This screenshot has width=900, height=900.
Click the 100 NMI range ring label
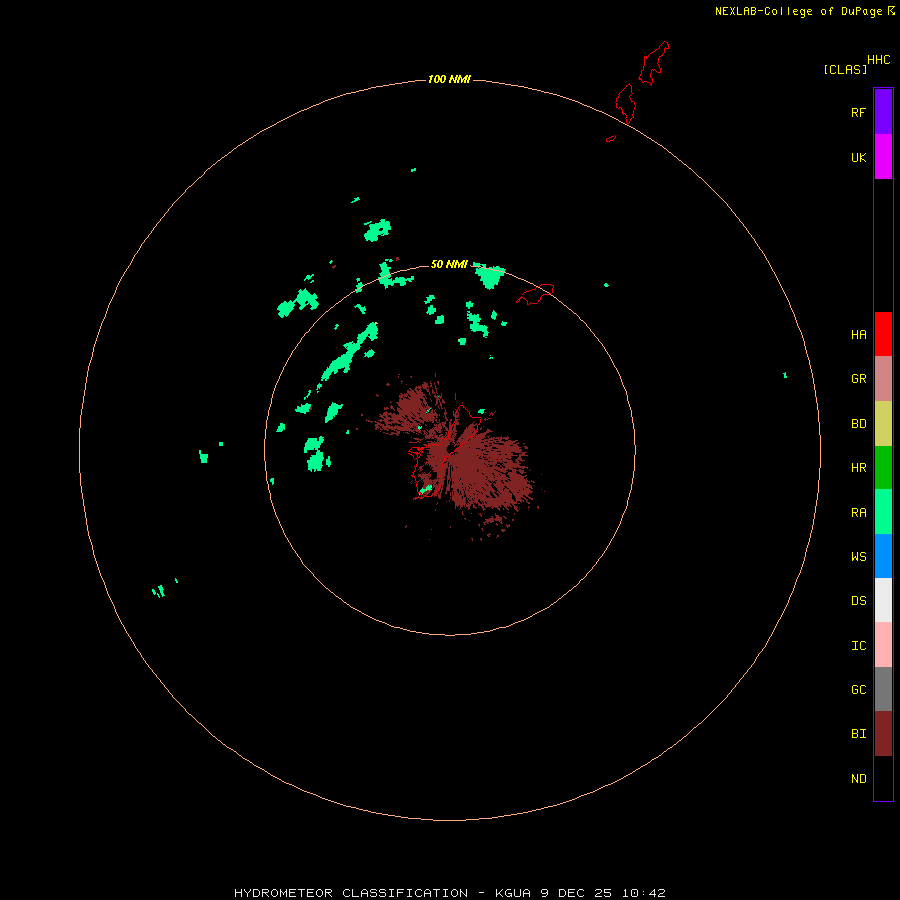(449, 79)
